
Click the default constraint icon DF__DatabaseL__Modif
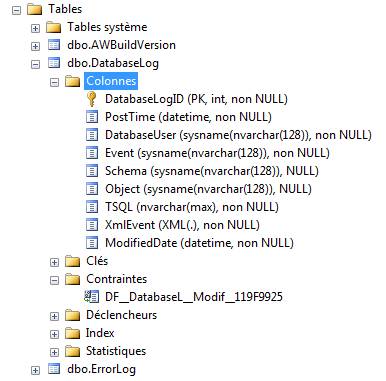[91, 297]
